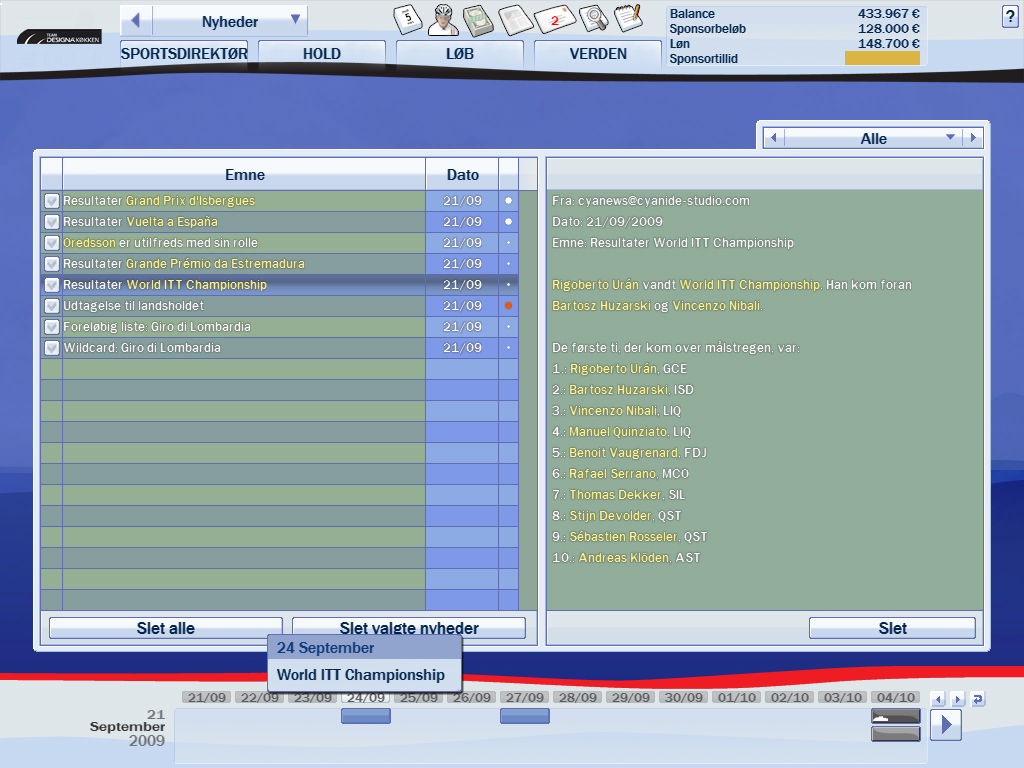Click the newspaper icon in toolbar
1024x768 pixels.
(514, 18)
